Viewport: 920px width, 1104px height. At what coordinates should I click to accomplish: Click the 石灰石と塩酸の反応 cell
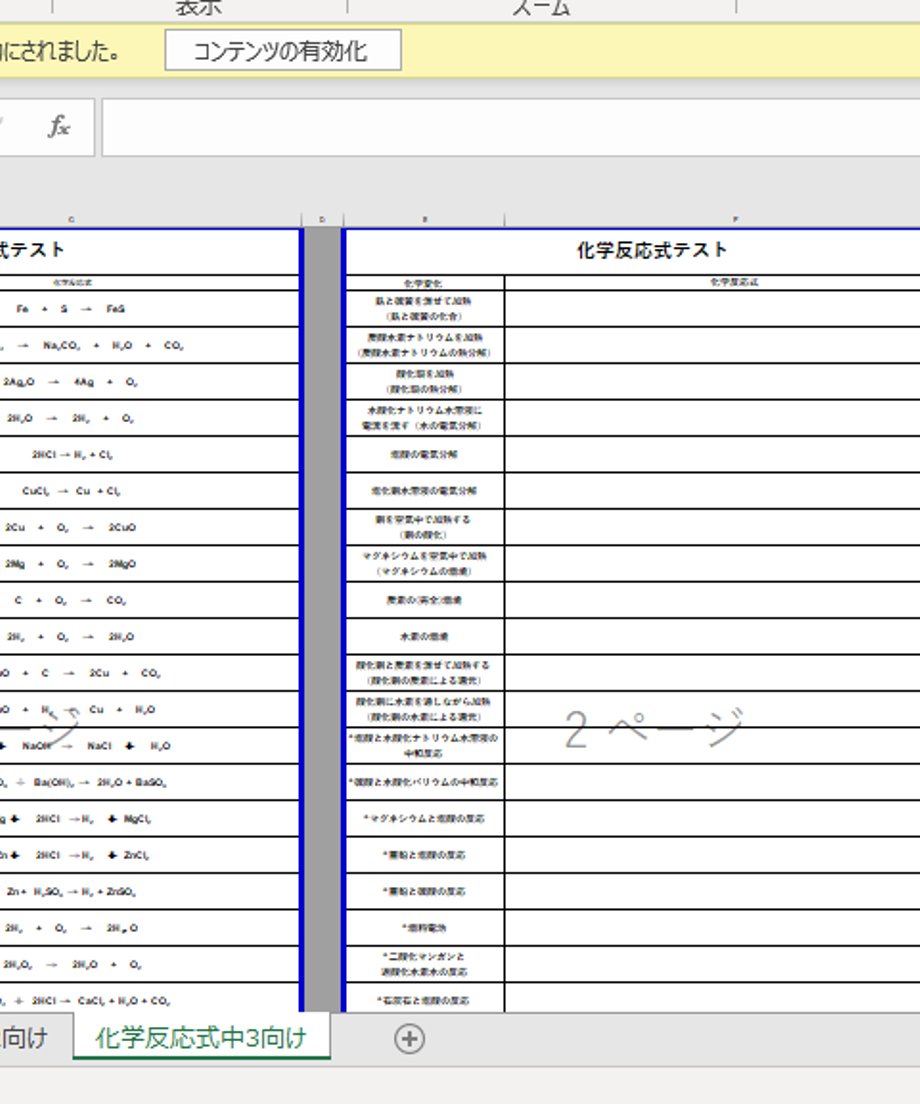point(425,998)
